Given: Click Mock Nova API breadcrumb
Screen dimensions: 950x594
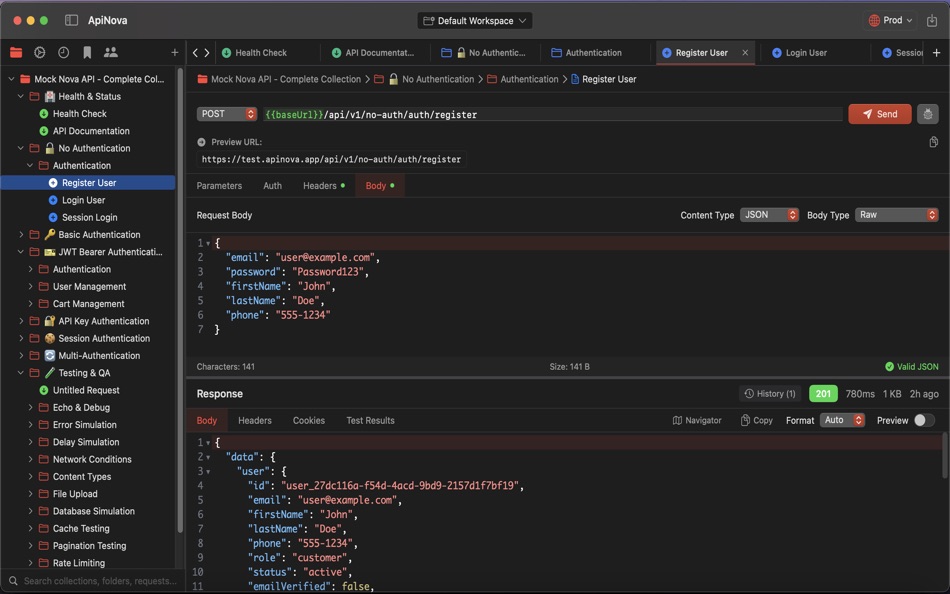Looking at the screenshot, I should click(279, 79).
